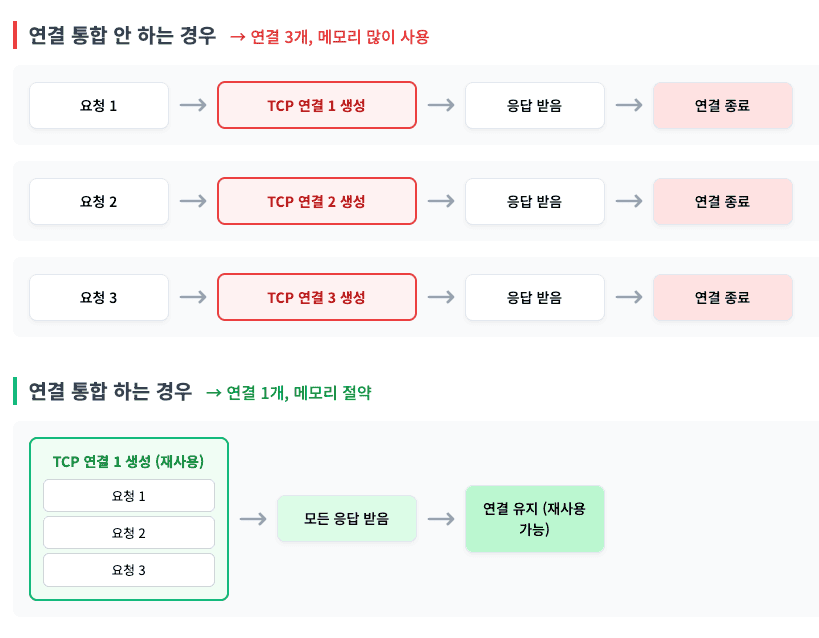This screenshot has width=819, height=638.
Task: Select the red TCP 연결 1 생성 box
Action: [x=316, y=105]
